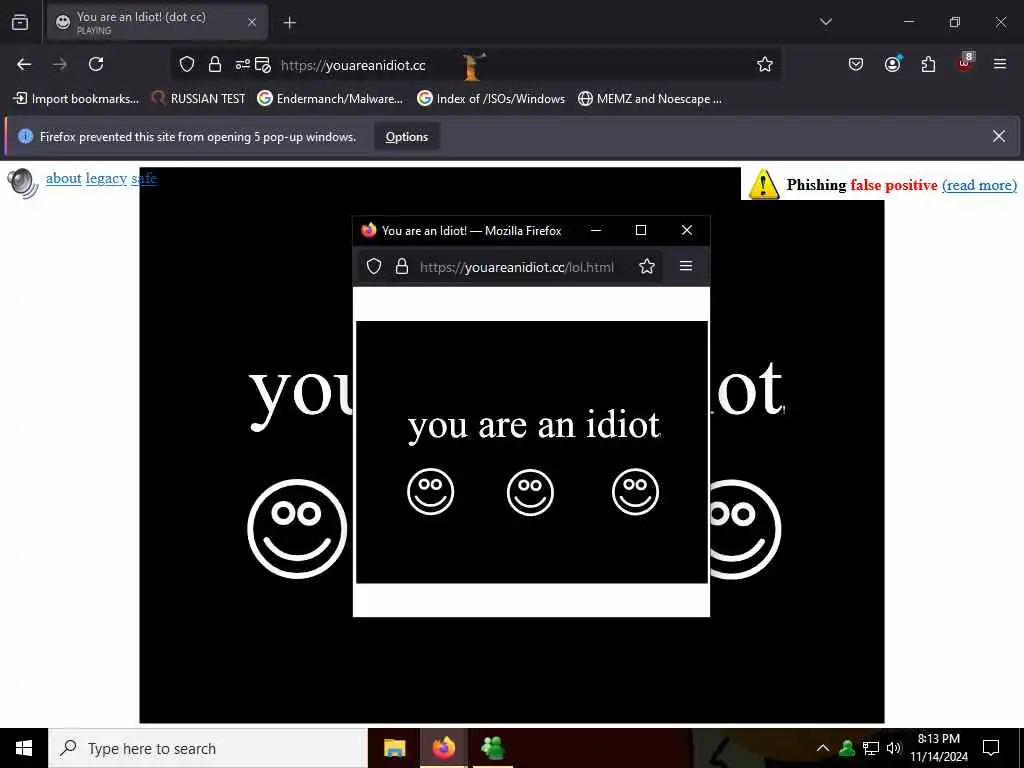Expand the list all tabs chevron
The image size is (1024, 768).
click(x=825, y=22)
